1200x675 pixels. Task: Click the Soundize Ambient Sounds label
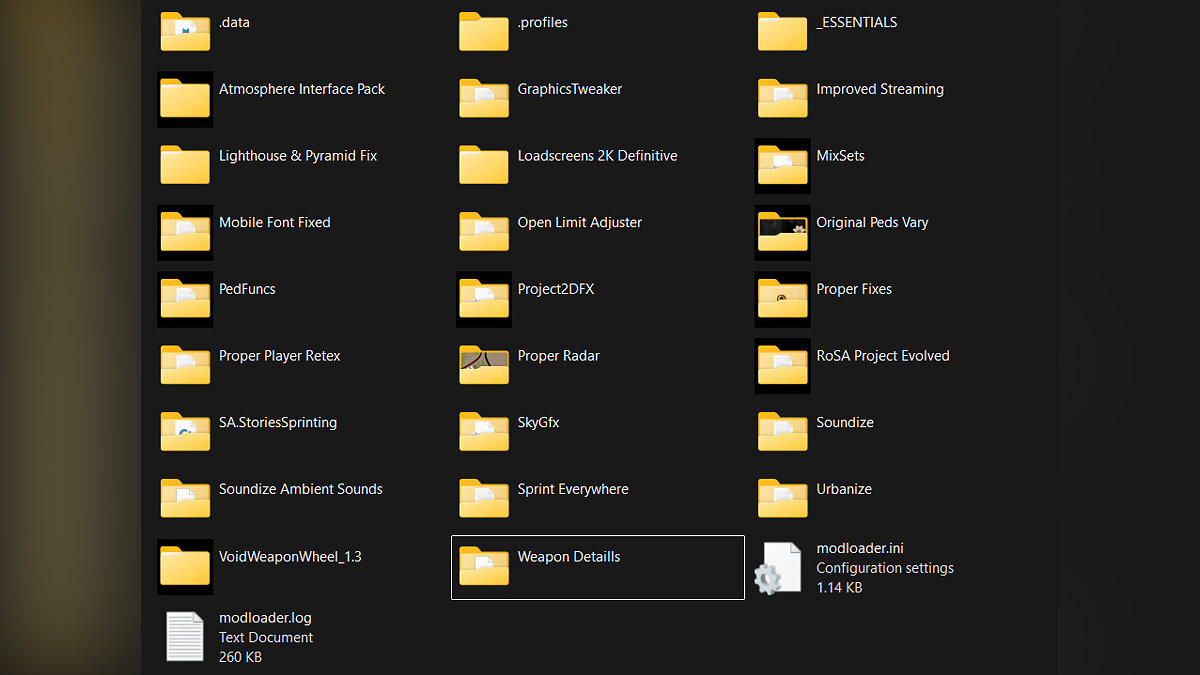(300, 489)
